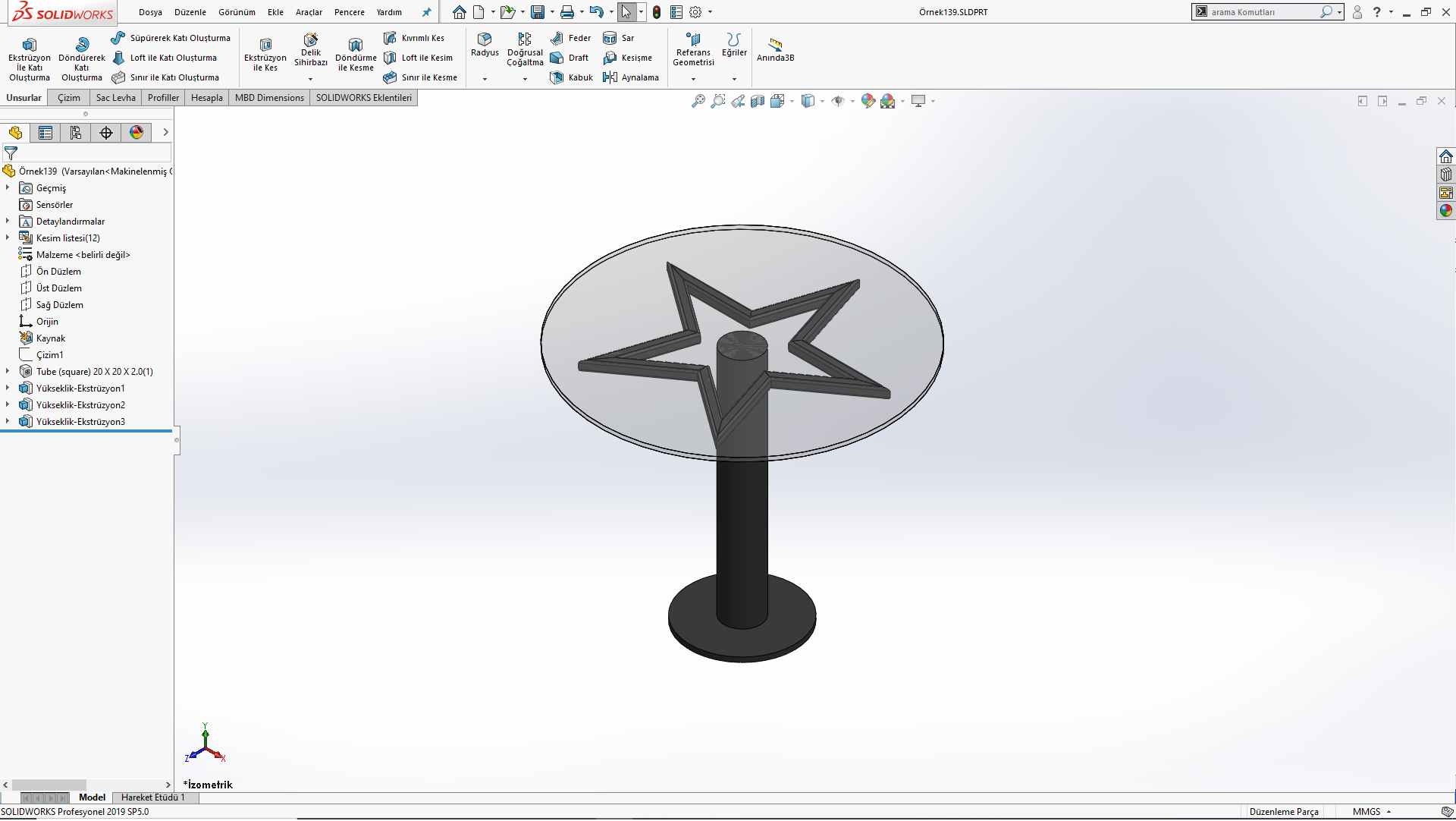This screenshot has width=1456, height=821.
Task: Select Çizim1 sketch item
Action: coord(42,355)
